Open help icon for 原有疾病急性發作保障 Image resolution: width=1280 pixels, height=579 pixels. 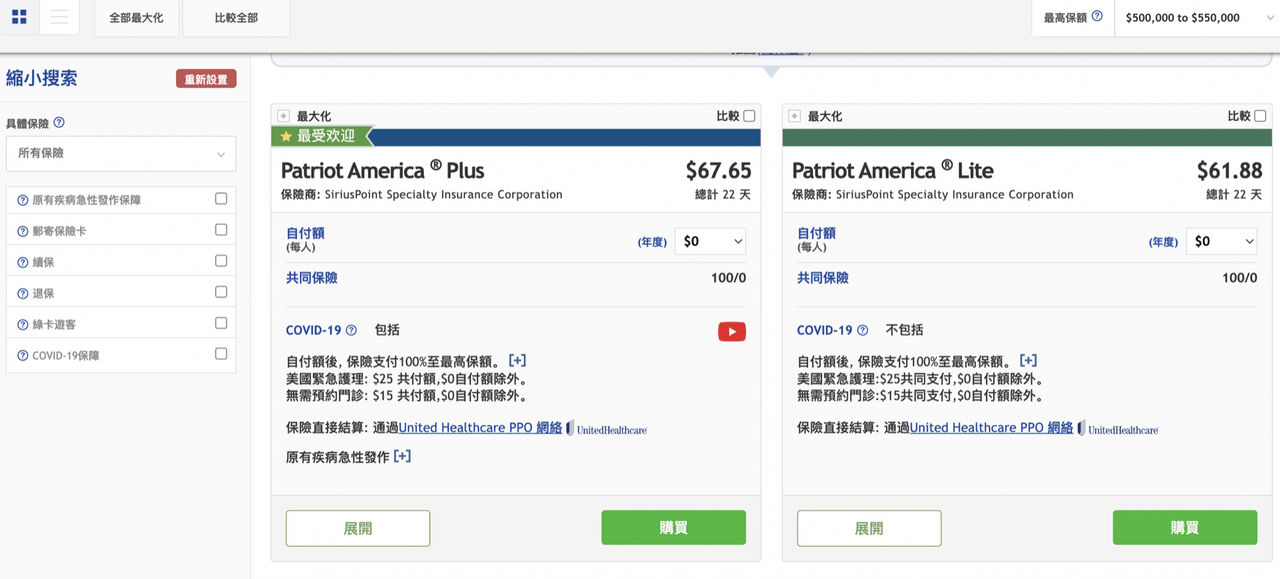click(x=23, y=201)
